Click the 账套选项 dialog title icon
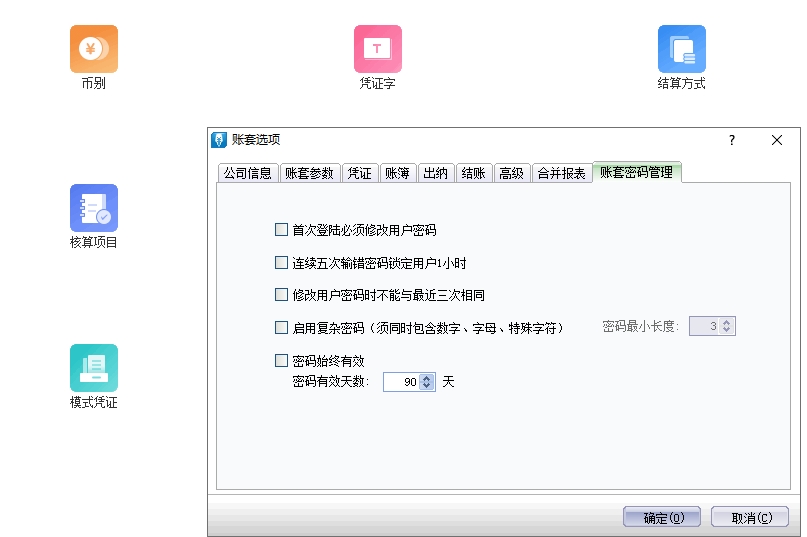Viewport: 807px width, 537px height. [219, 140]
